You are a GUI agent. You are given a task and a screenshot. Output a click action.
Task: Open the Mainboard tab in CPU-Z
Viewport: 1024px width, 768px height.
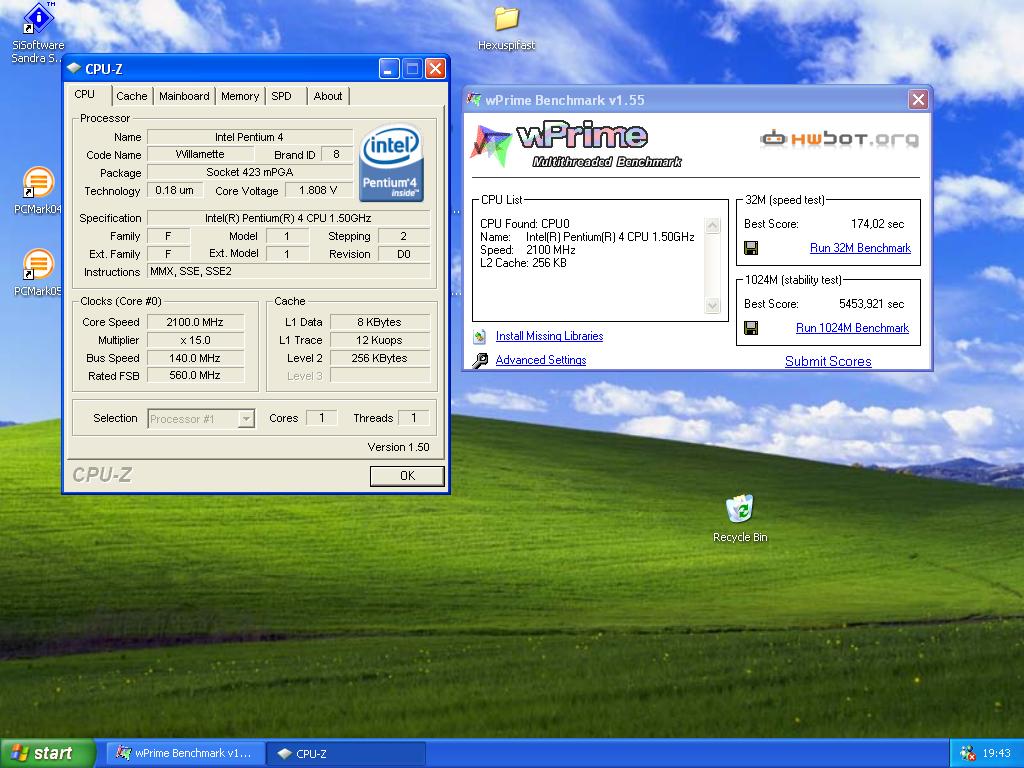pos(184,96)
